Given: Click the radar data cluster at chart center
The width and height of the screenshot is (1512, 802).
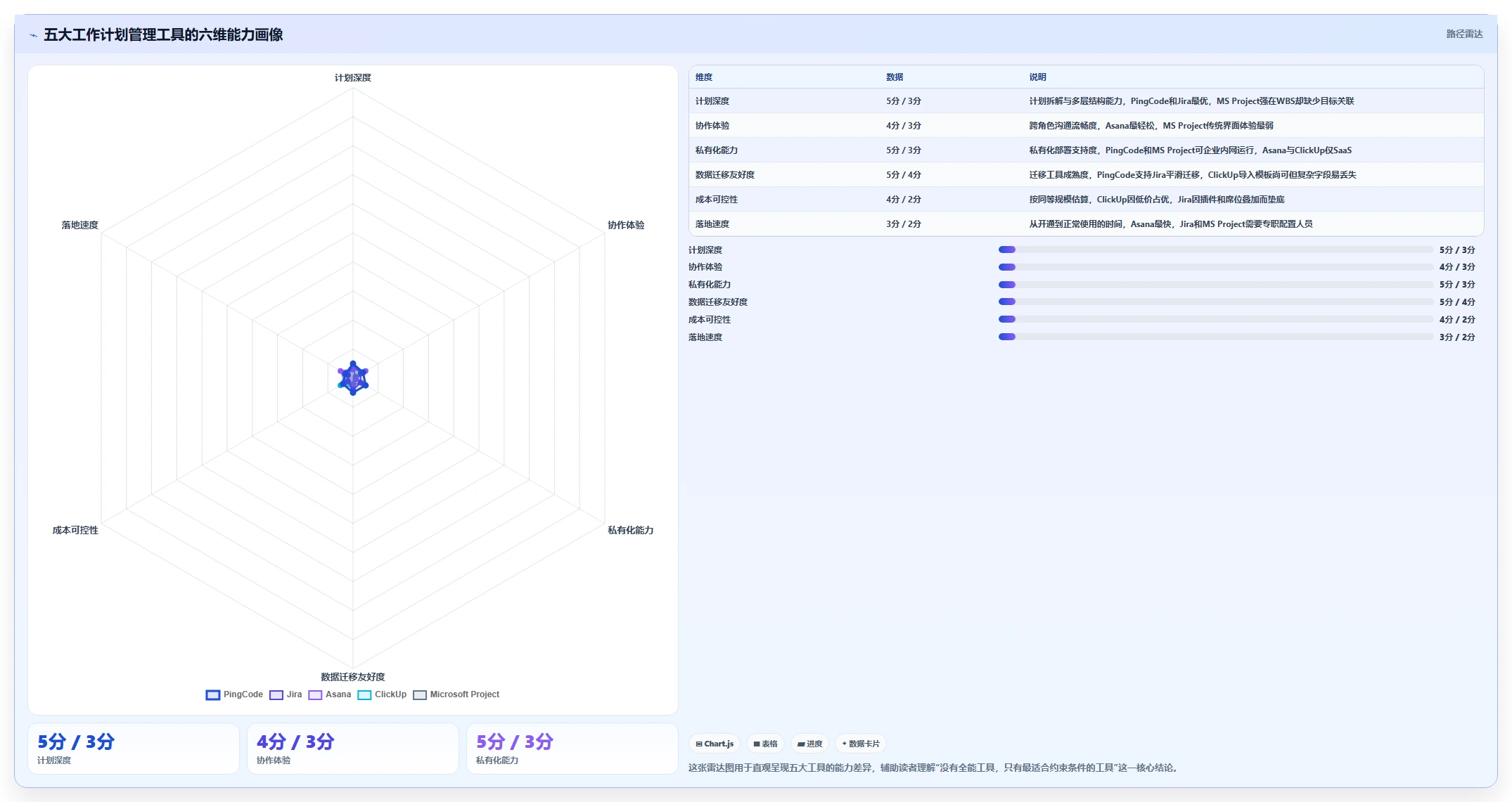Looking at the screenshot, I should 353,378.
